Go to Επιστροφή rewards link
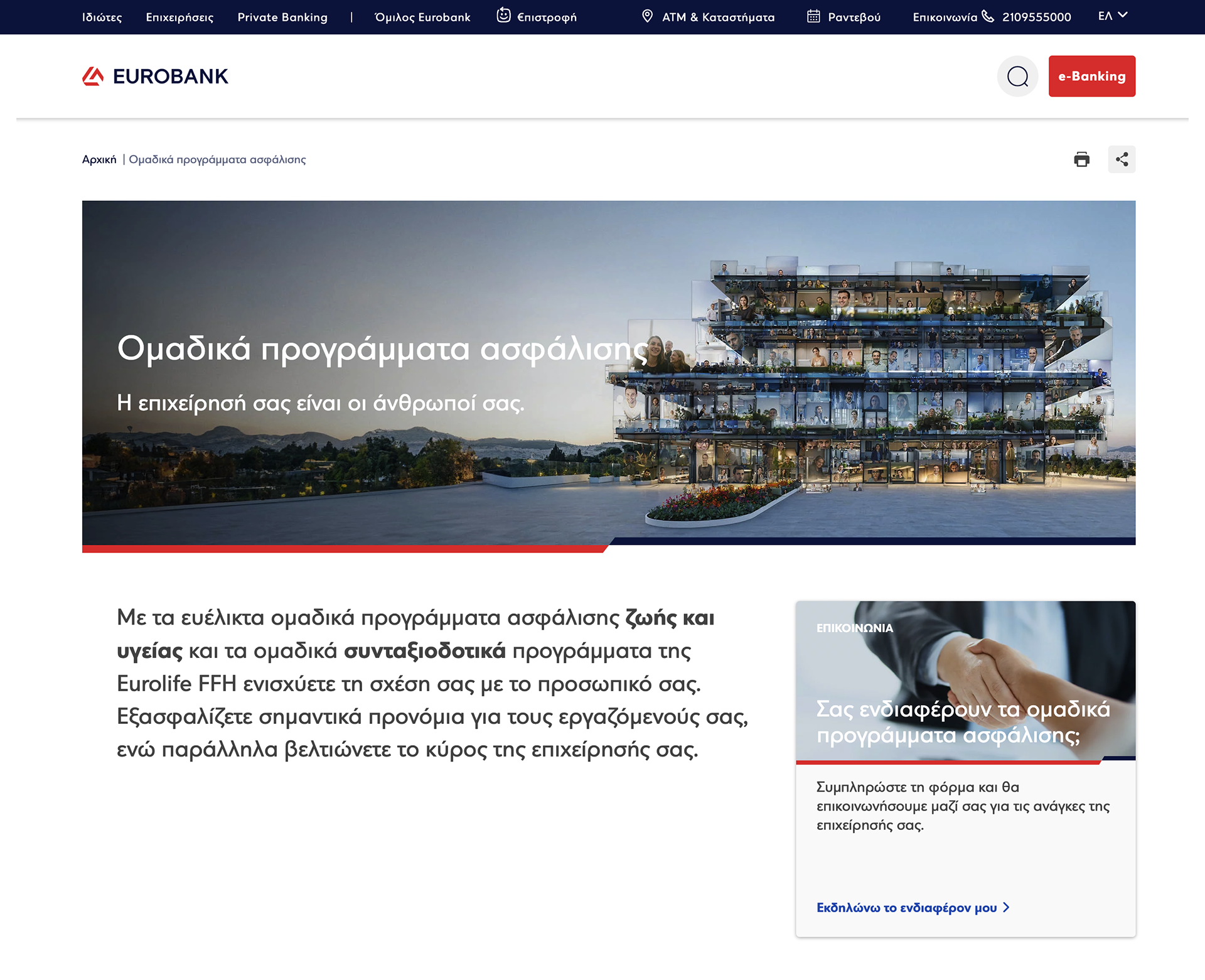The height and width of the screenshot is (980, 1205). click(547, 17)
